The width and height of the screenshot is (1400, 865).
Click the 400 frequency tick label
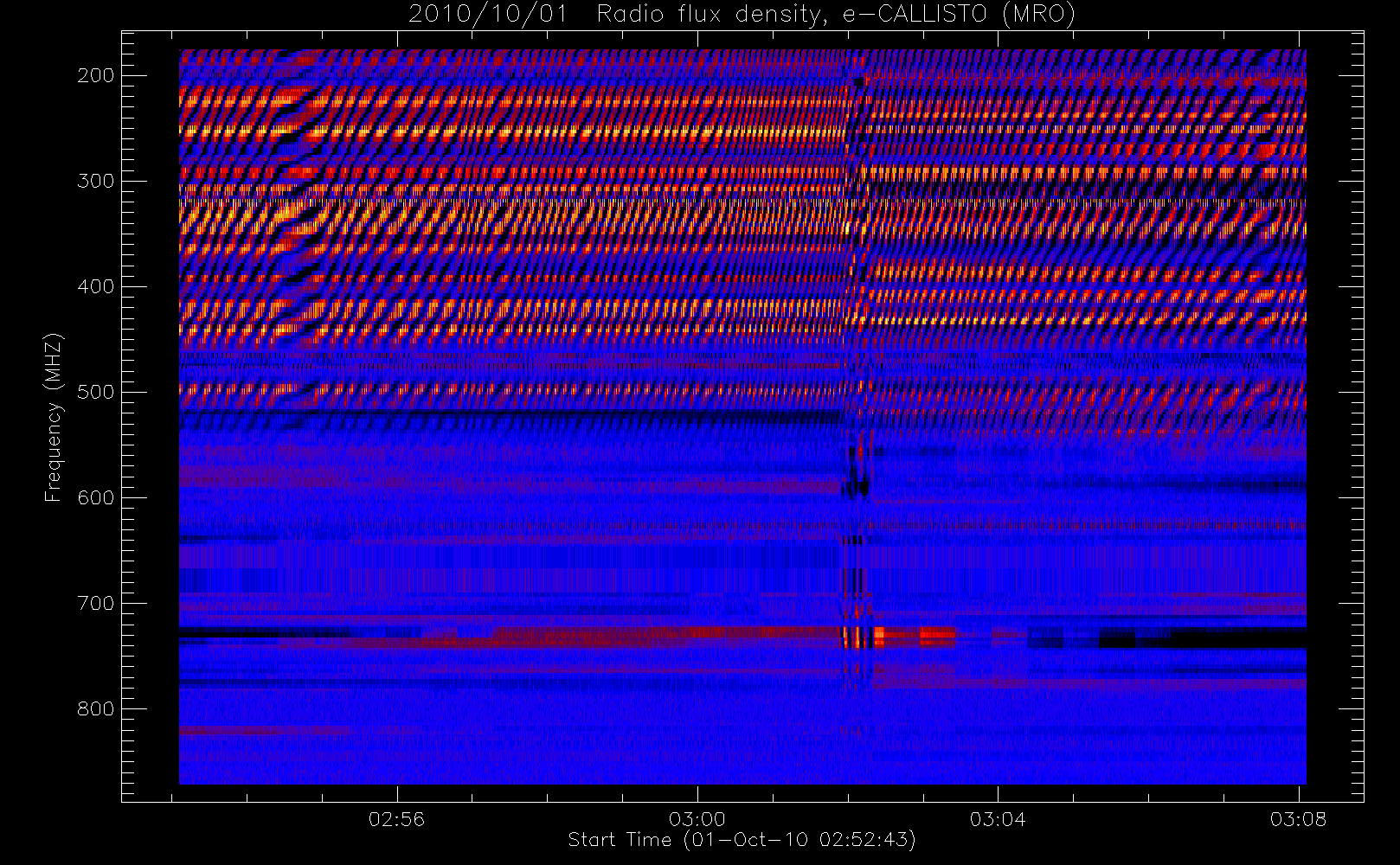[95, 286]
